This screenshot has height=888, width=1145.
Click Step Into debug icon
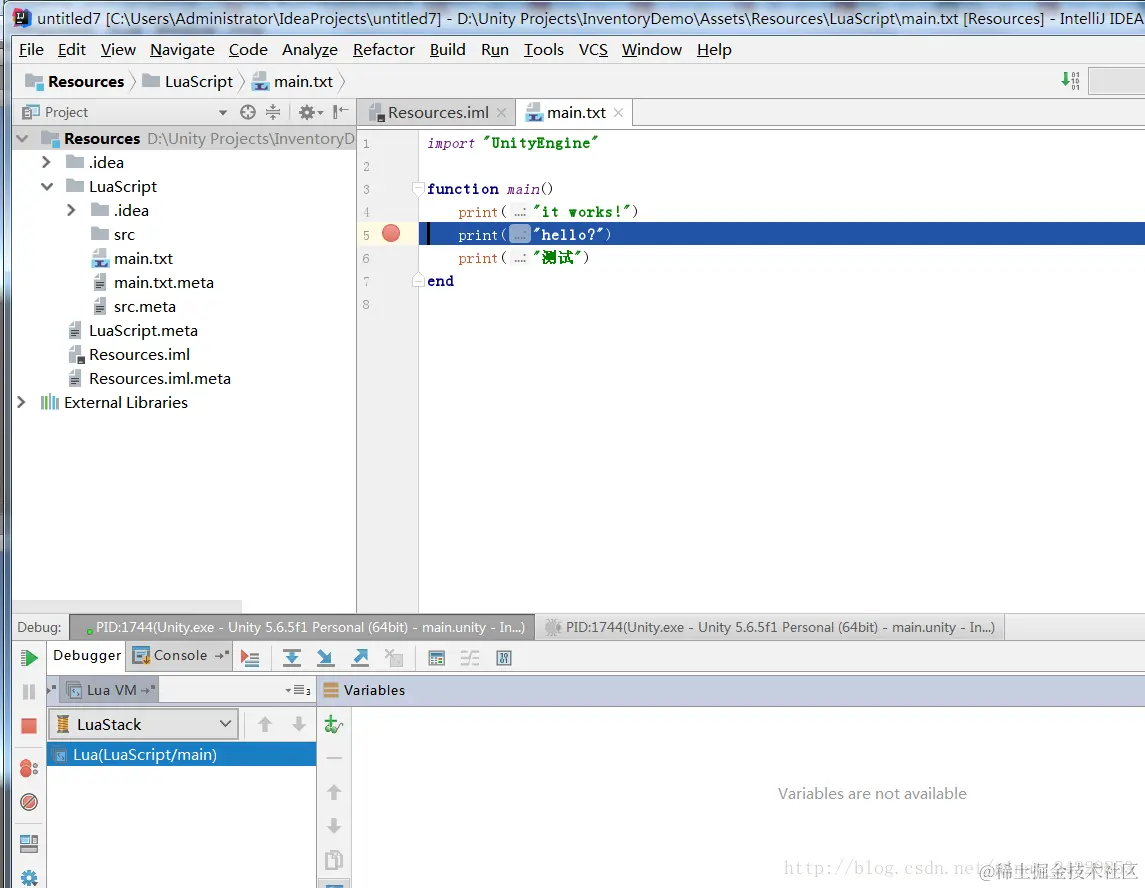pyautogui.click(x=326, y=658)
